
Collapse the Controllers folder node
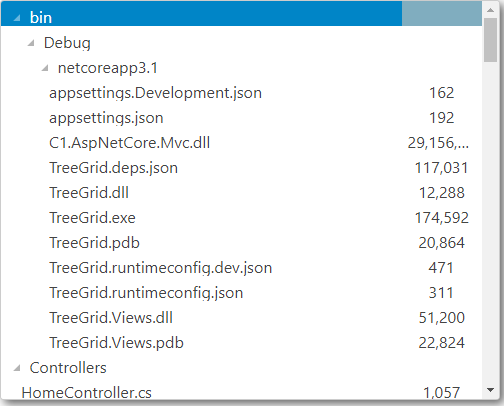17,368
